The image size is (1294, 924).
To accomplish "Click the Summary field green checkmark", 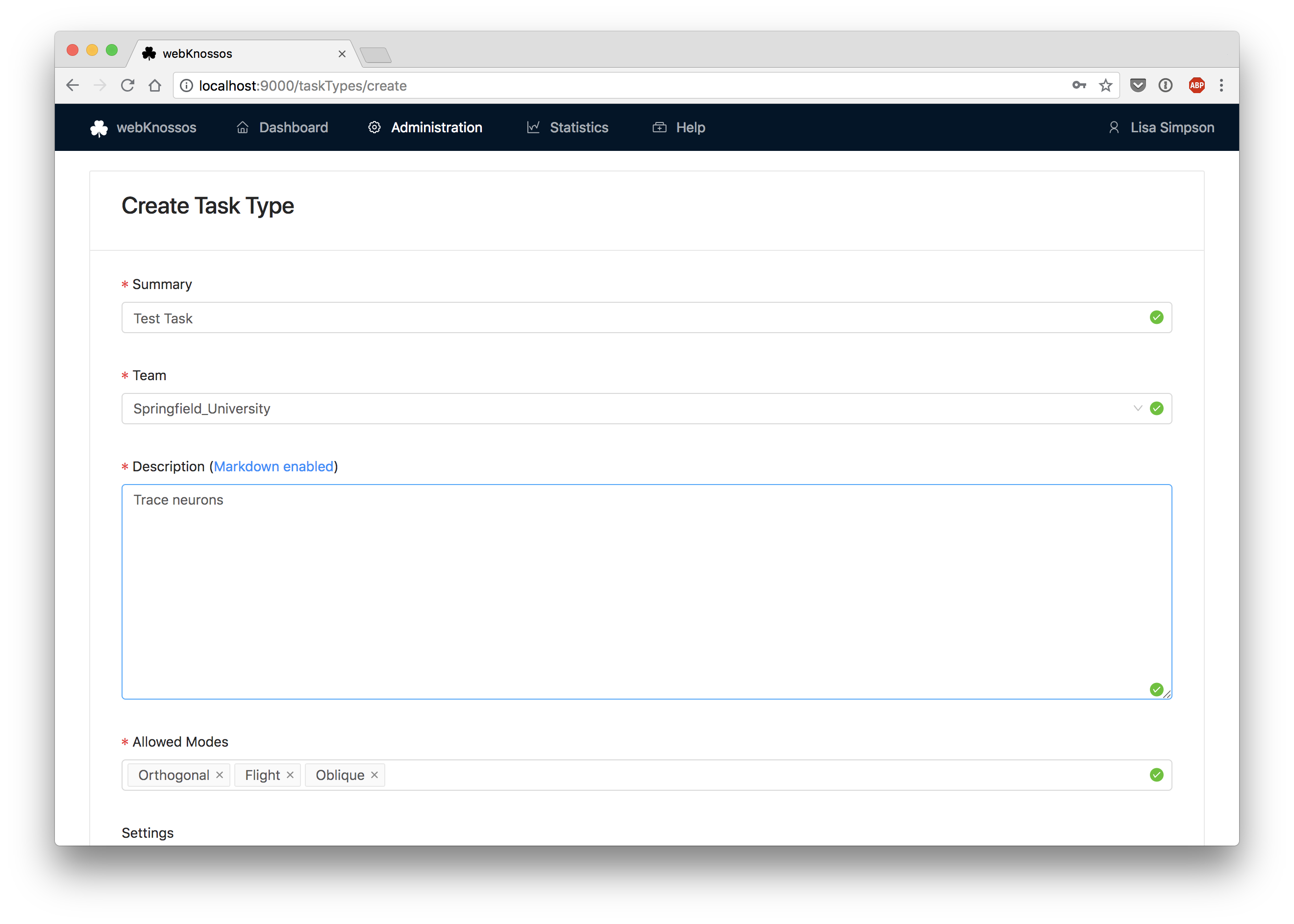I will [1156, 317].
